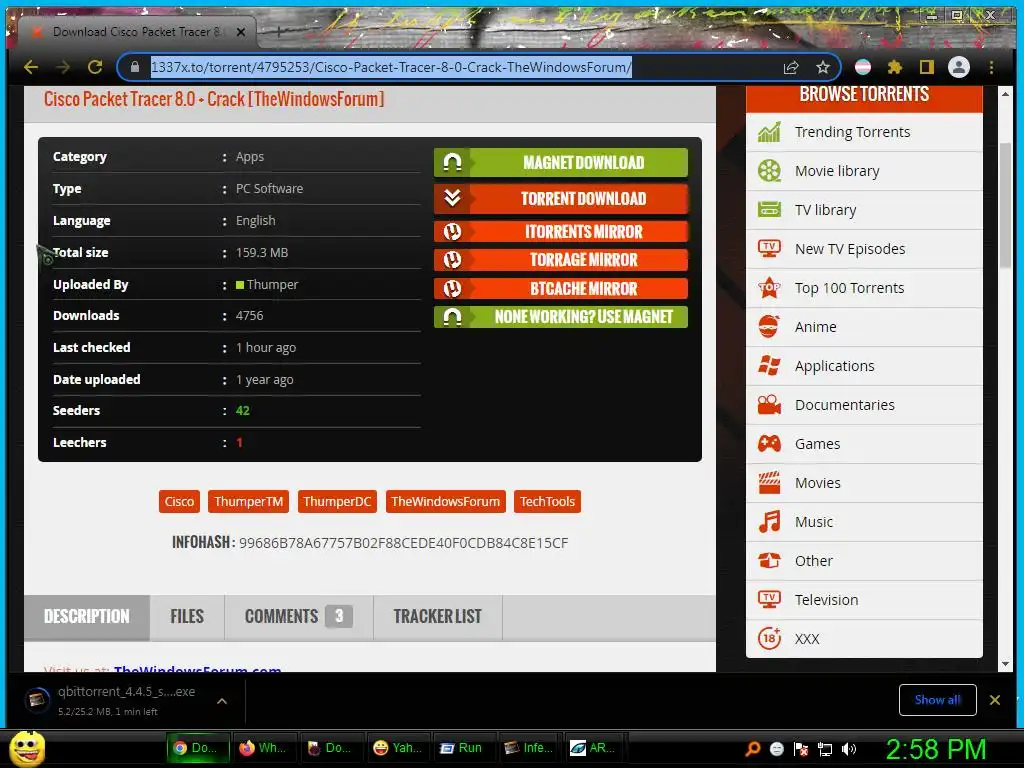Switch to the Description tab
The height and width of the screenshot is (768, 1024).
point(87,617)
